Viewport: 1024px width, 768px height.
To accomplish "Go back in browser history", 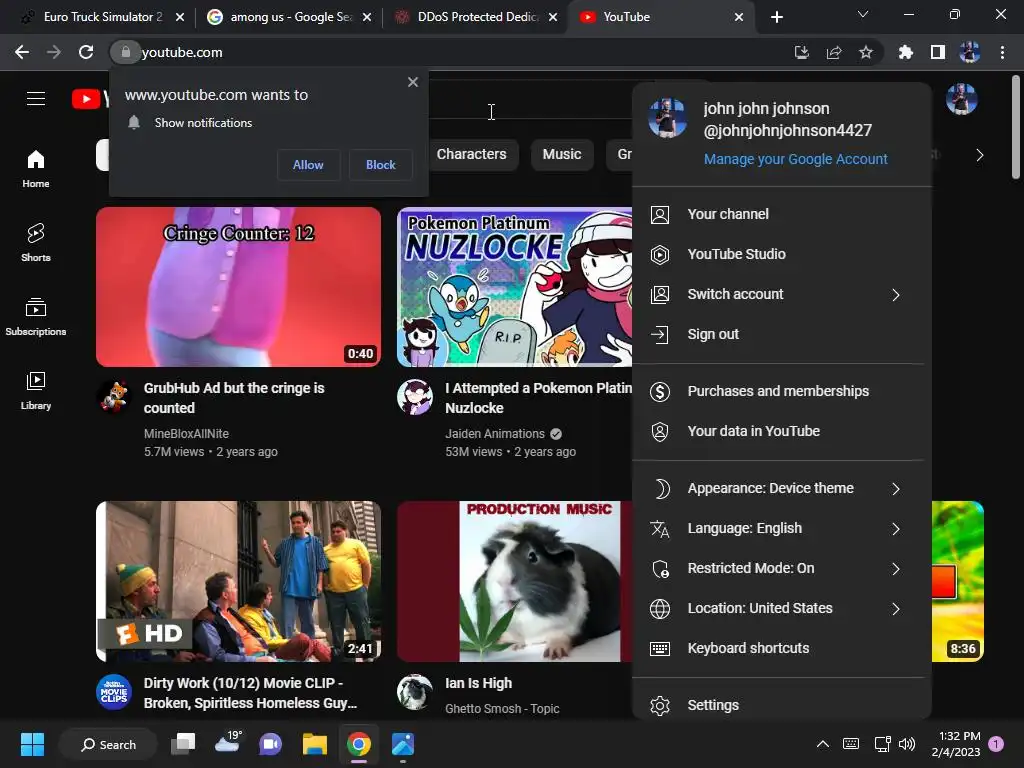I will (x=22, y=52).
